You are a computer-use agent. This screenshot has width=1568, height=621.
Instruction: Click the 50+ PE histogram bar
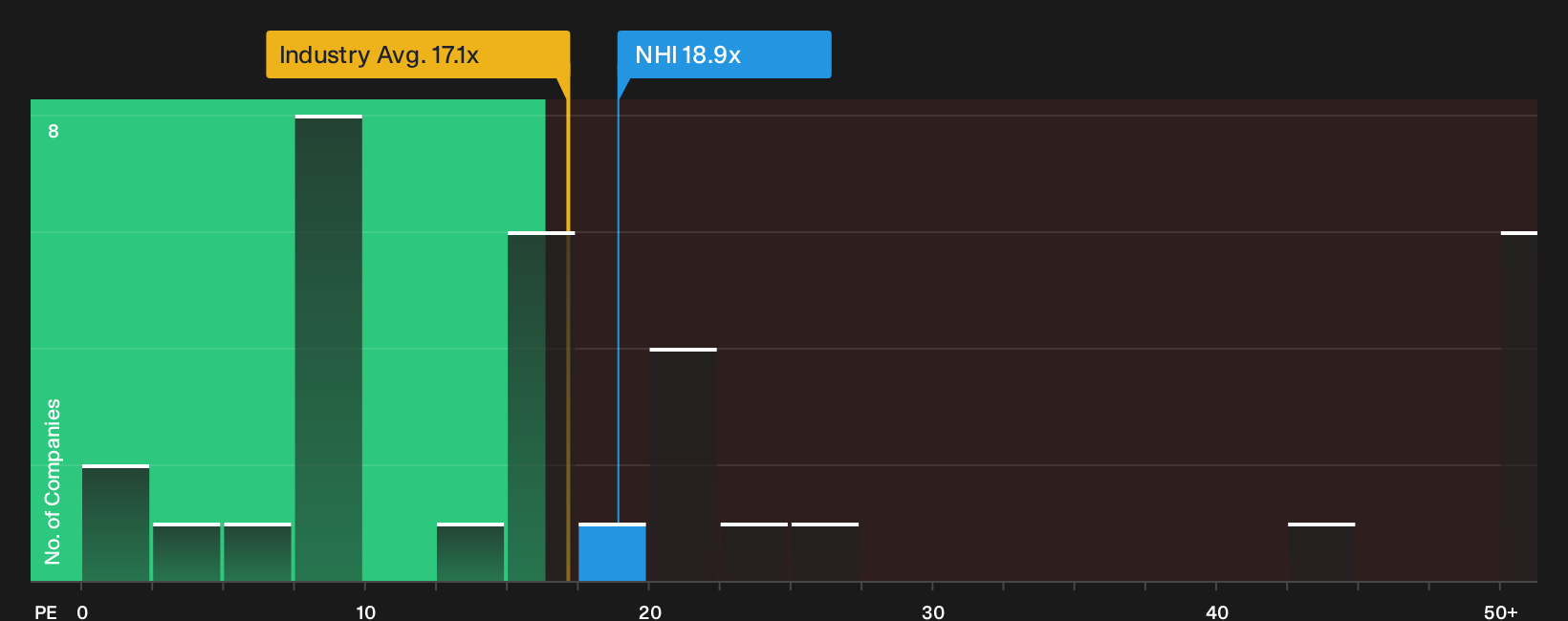click(x=1519, y=407)
